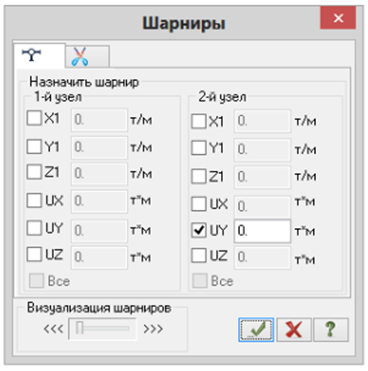Tick Y1 checkbox in 2-й узел

(x=199, y=148)
